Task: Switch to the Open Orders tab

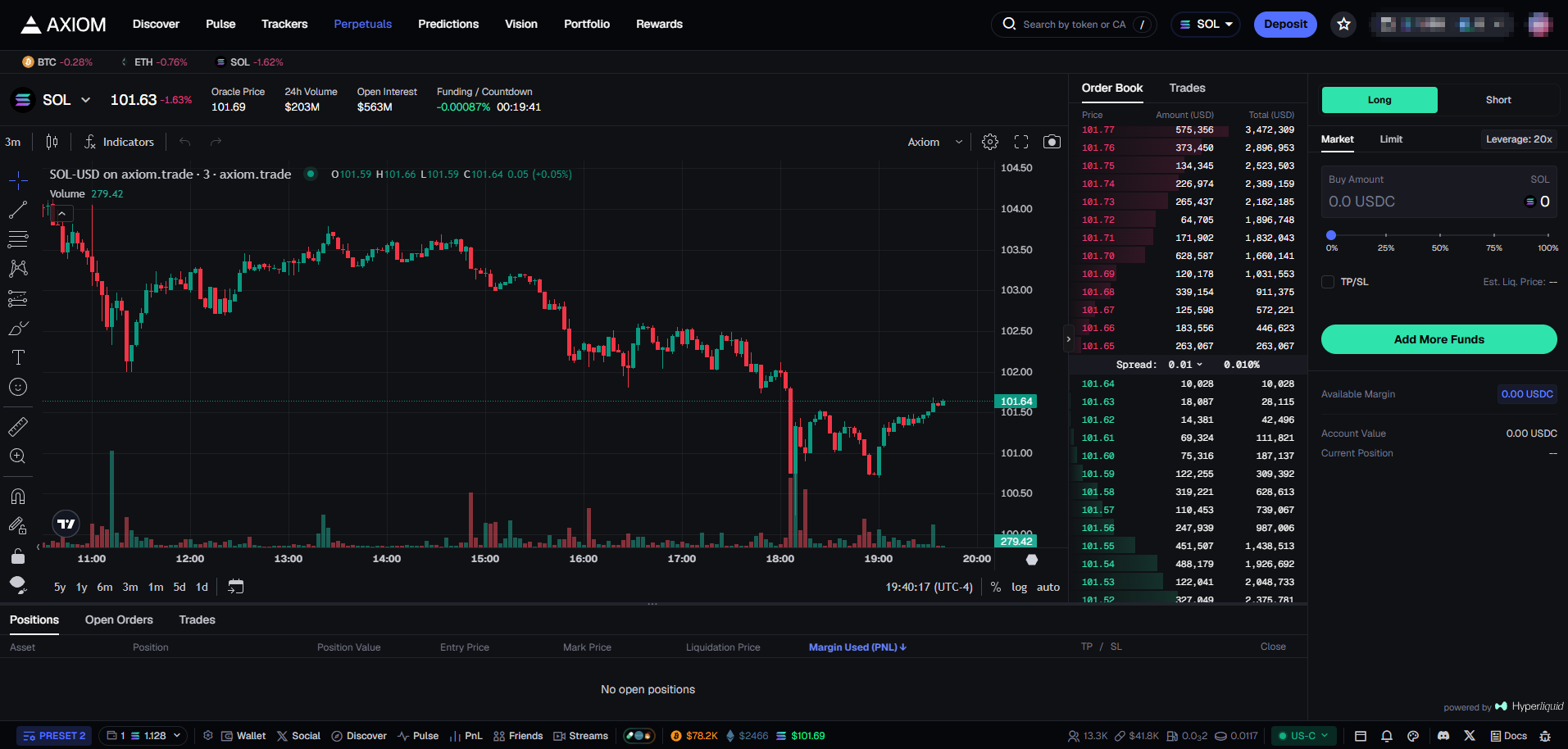Action: tap(119, 620)
